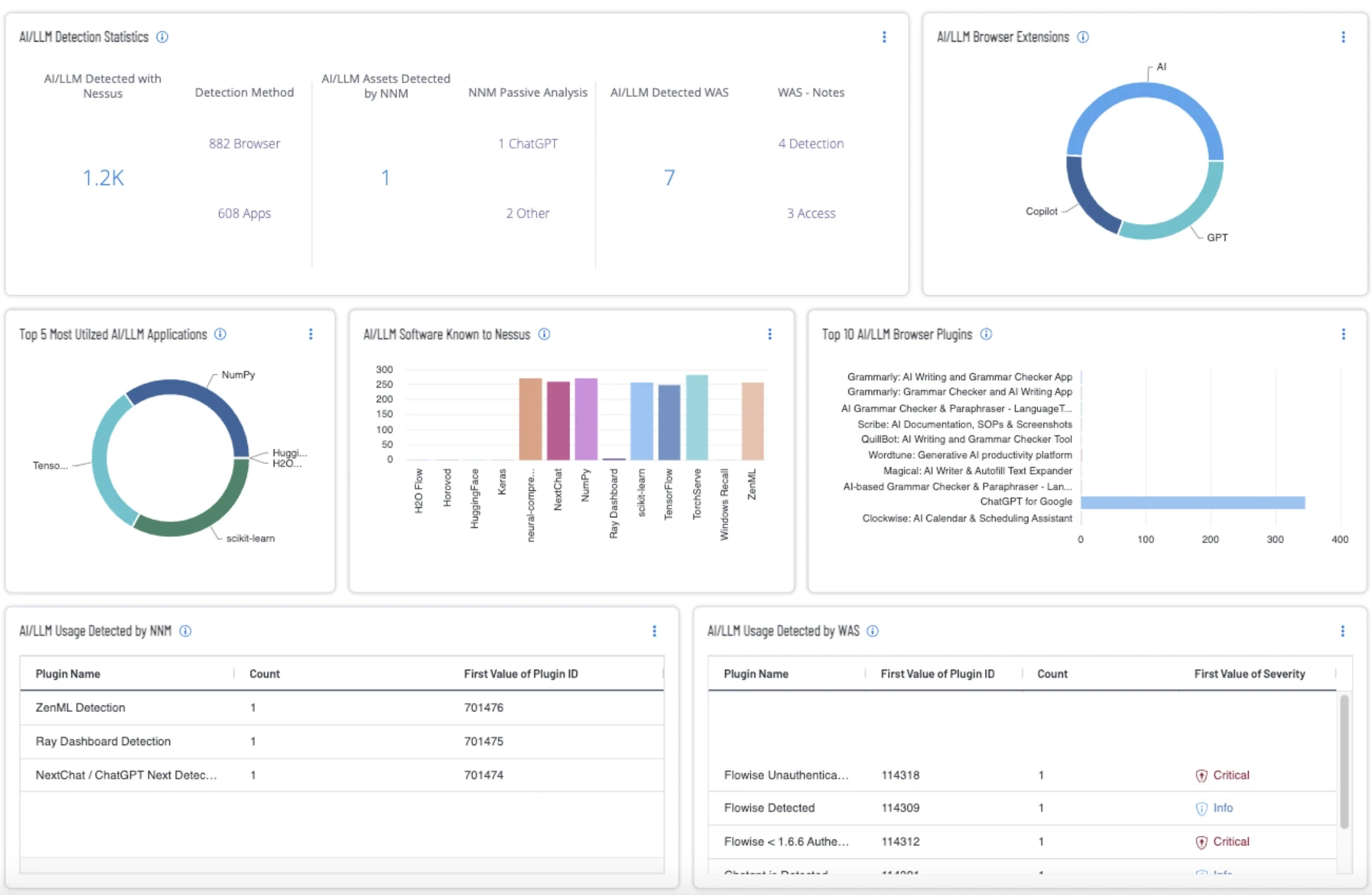Screen dimensions: 1372x895
Task: Open options menu for AI/LLM Usage Detected by WAS
Action: [1343, 631]
